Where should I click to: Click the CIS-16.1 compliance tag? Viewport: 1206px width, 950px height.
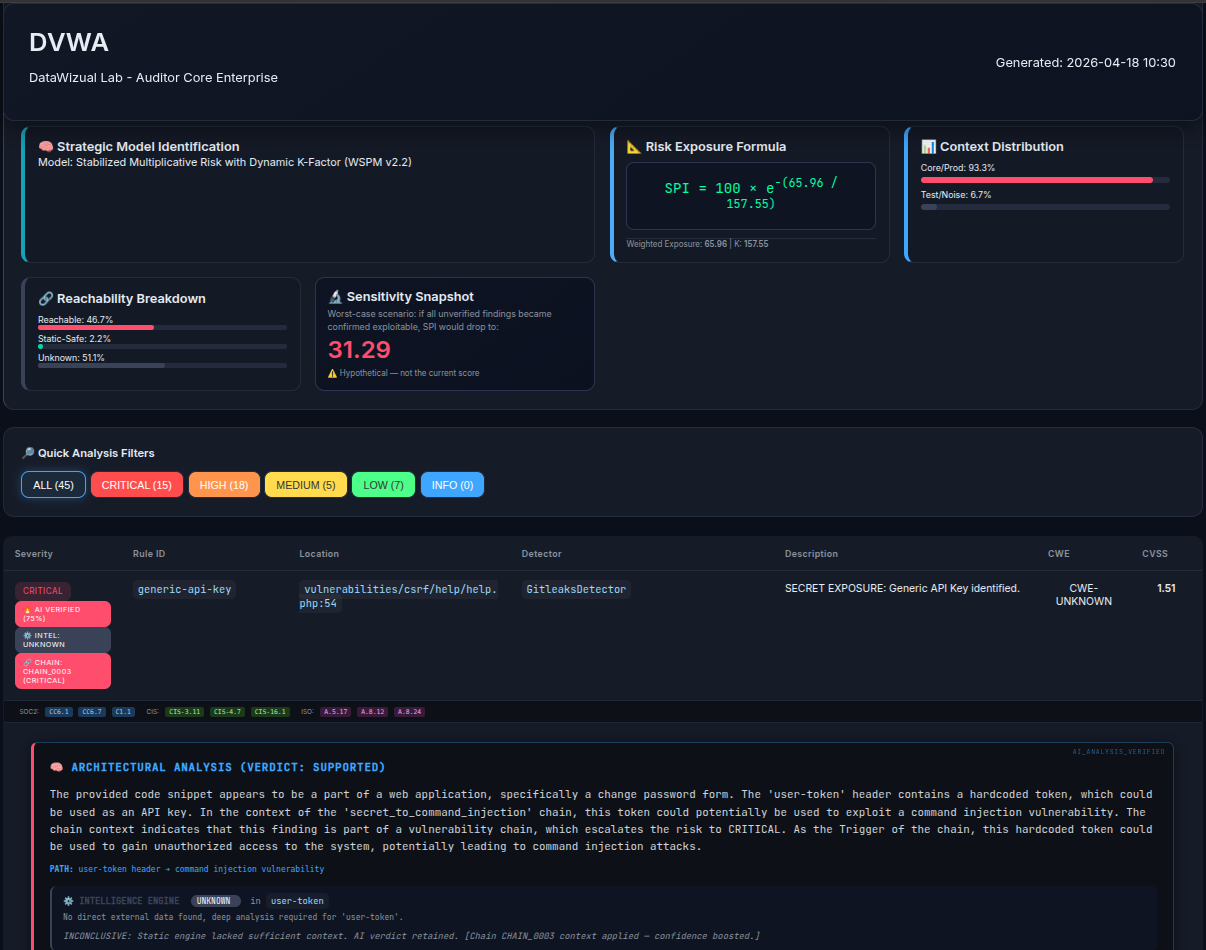[x=271, y=712]
